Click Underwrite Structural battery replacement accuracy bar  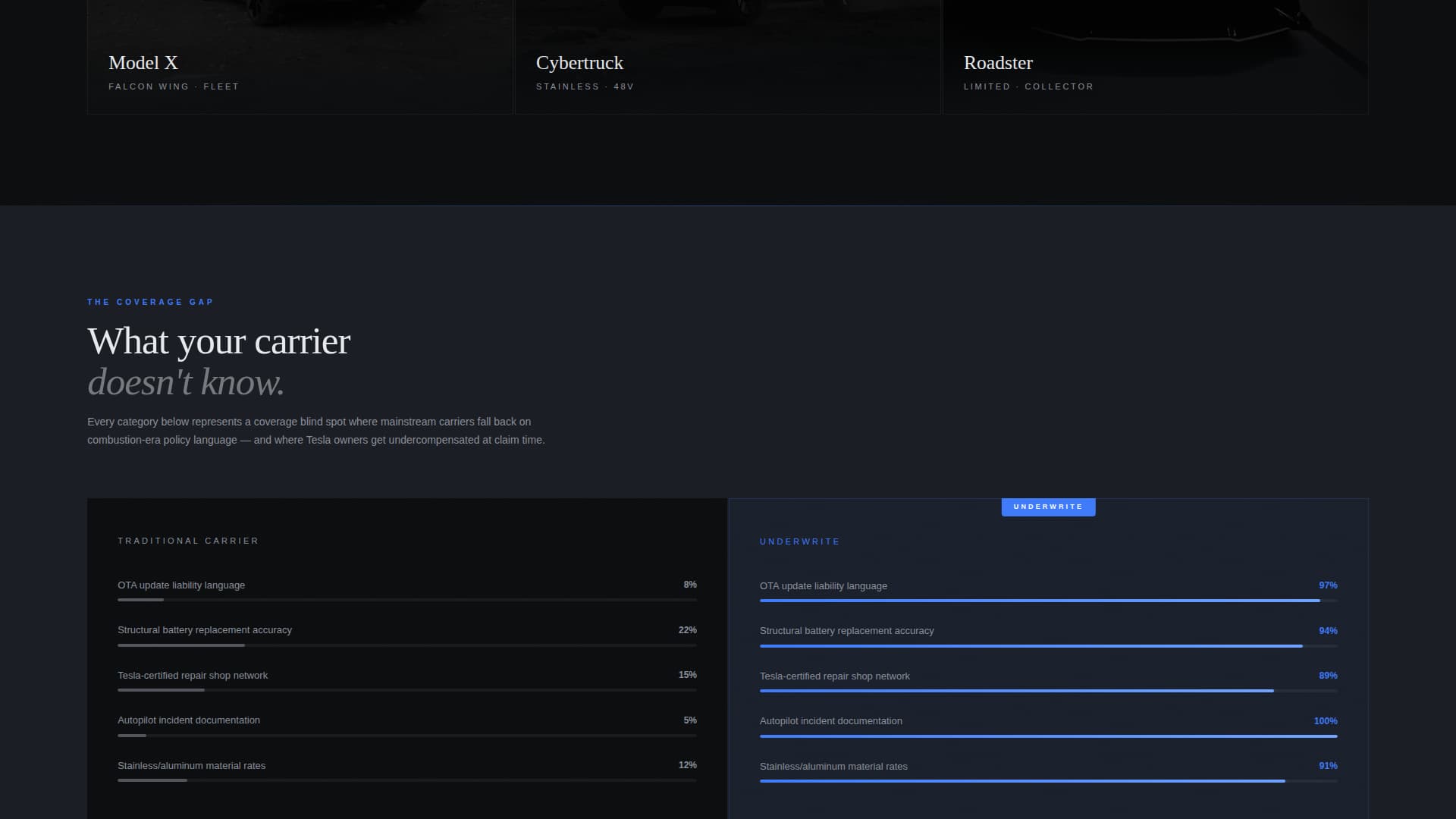(x=1049, y=645)
